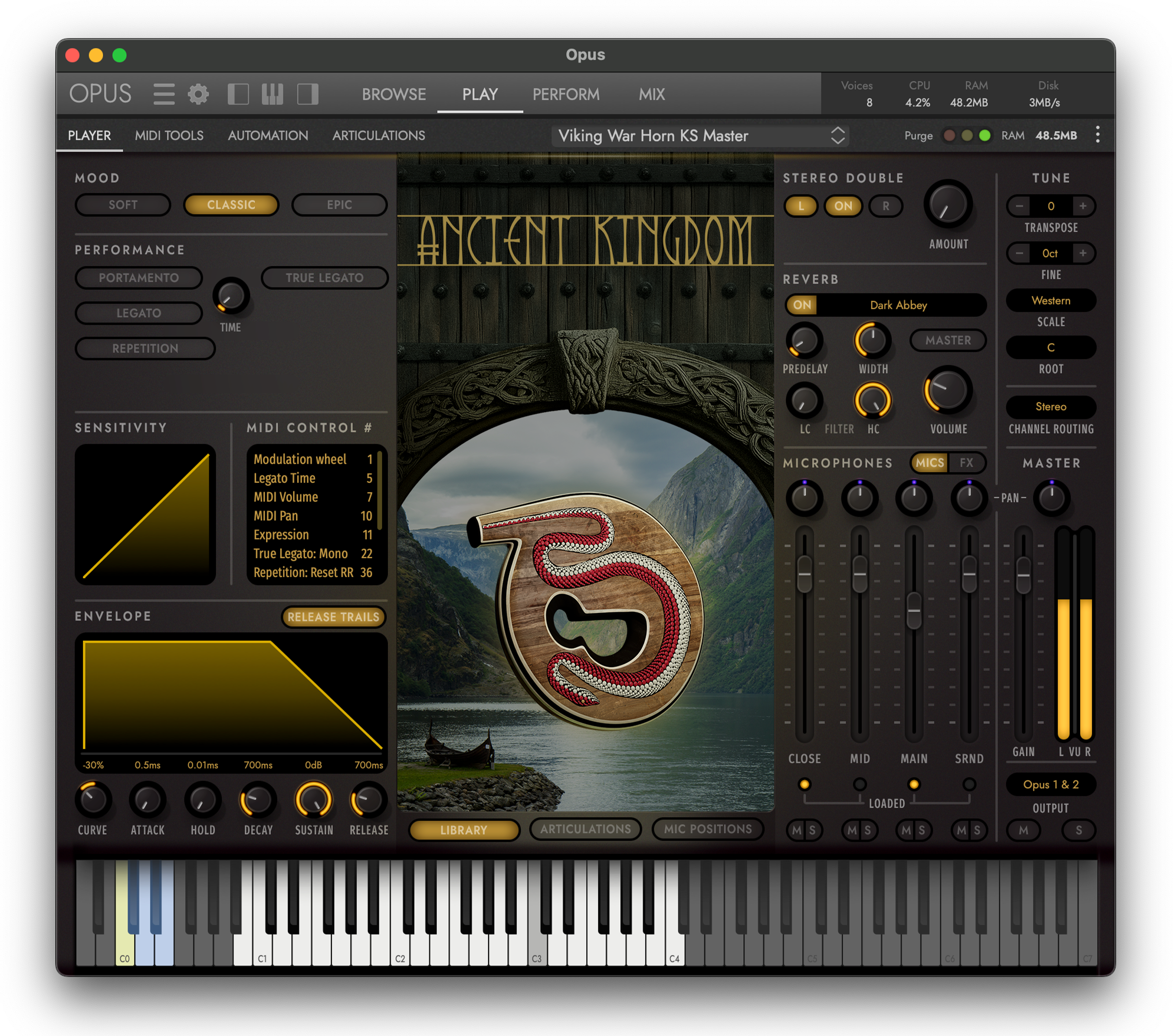Open the settings gear
This screenshot has height=1036, width=1173.
(x=197, y=93)
